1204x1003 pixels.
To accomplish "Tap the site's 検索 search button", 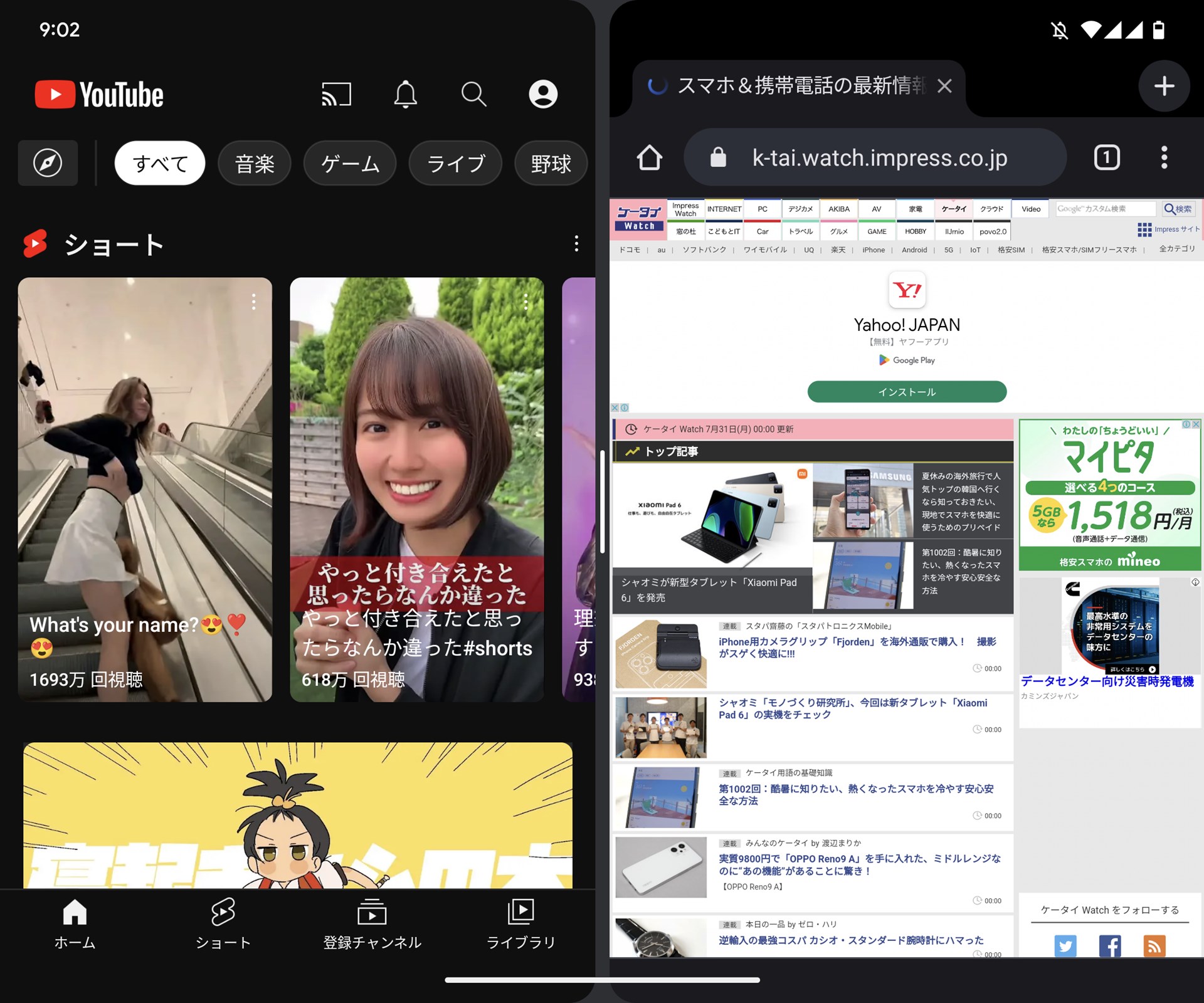I will (x=1178, y=209).
